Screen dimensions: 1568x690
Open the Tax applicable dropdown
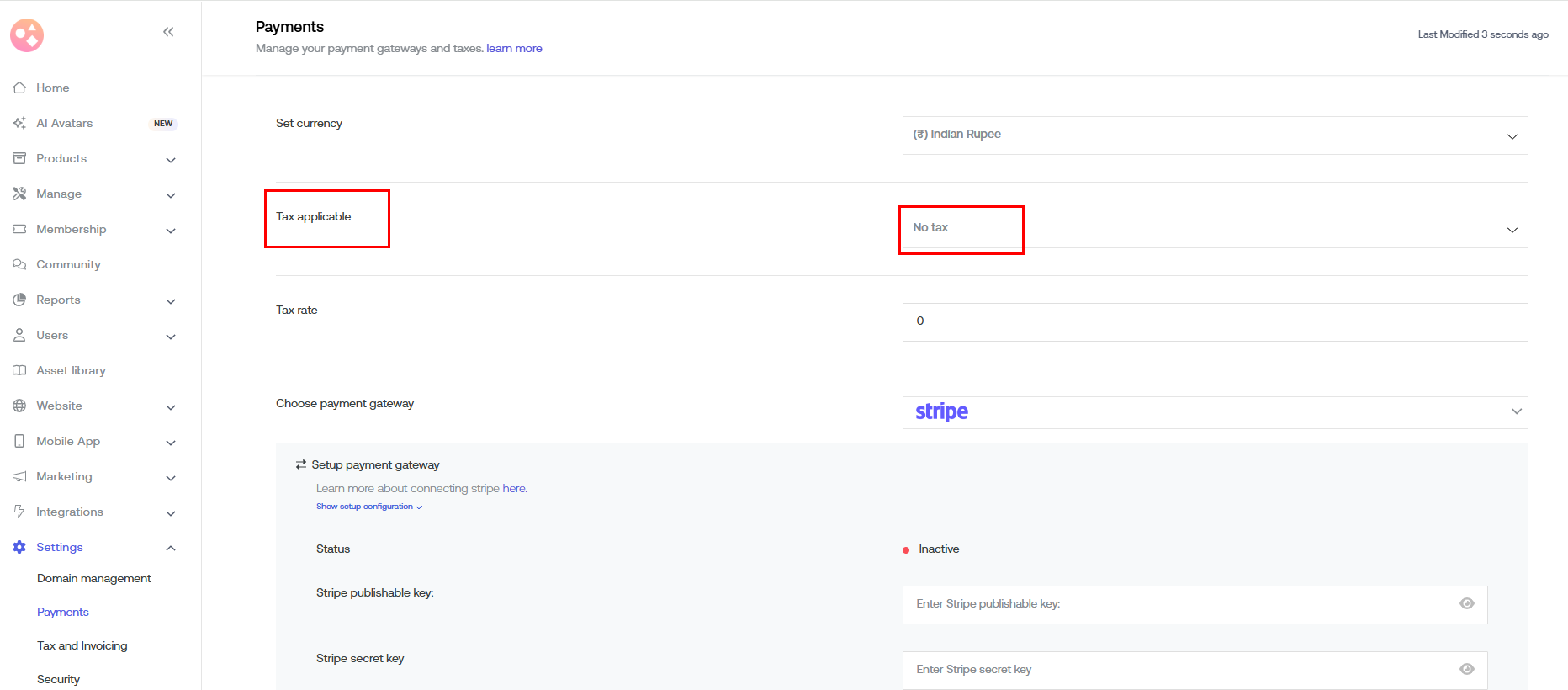(x=1214, y=229)
